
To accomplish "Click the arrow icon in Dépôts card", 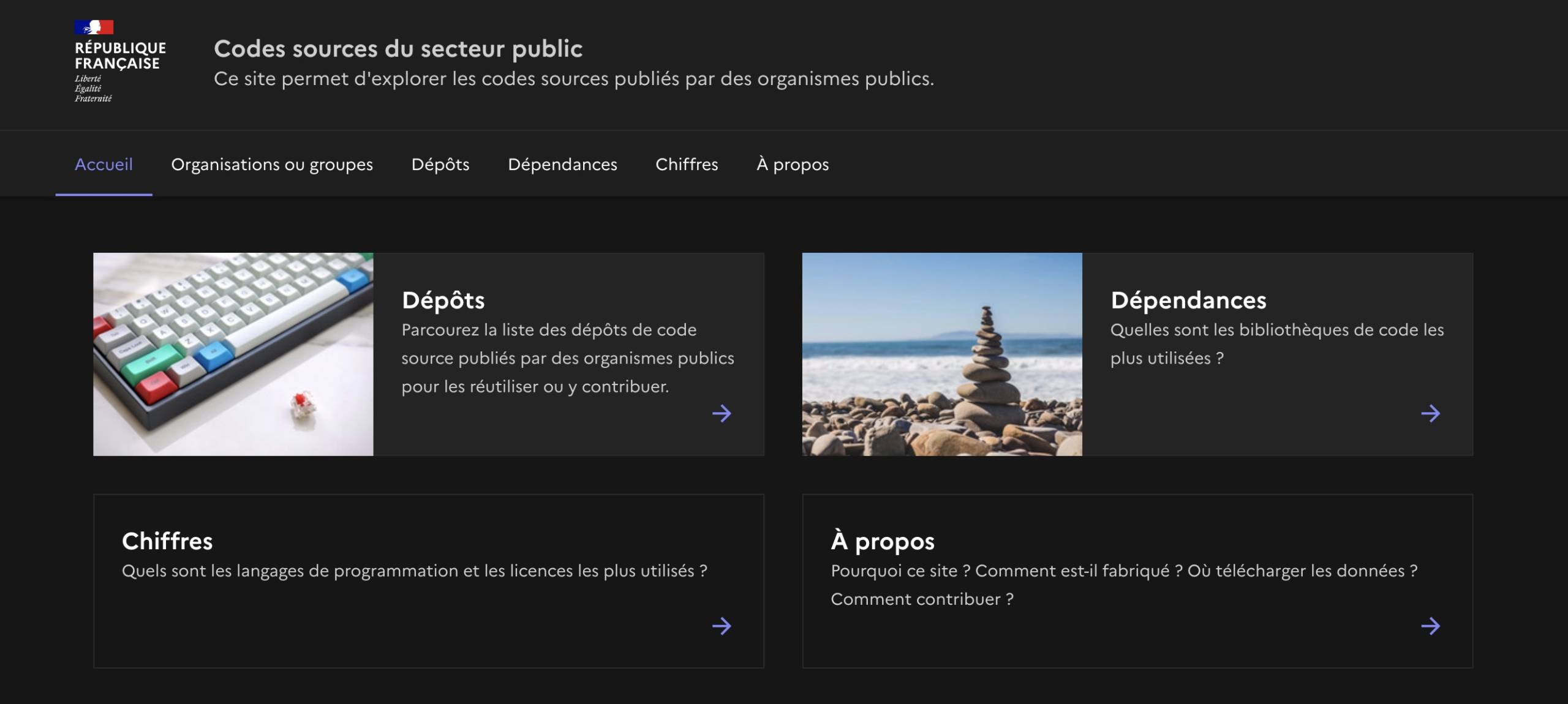I will pos(722,414).
